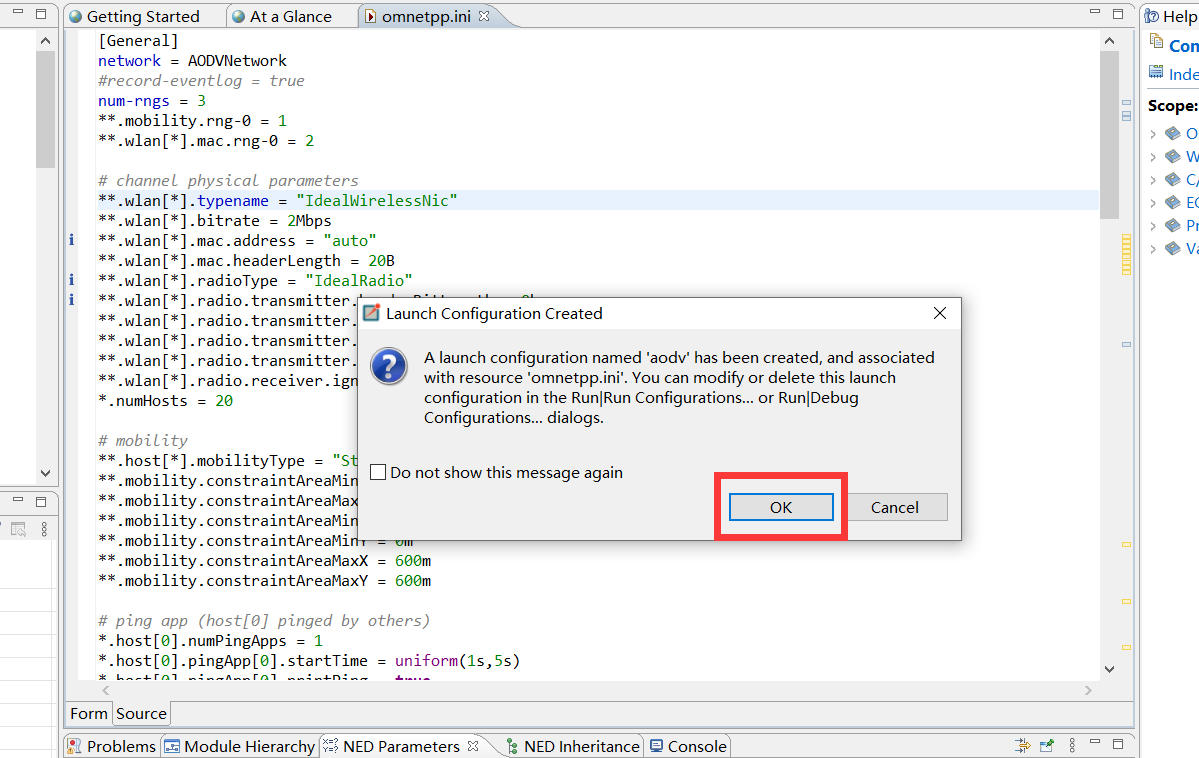Open the NED Parameters view menu (three dots)

click(1072, 744)
